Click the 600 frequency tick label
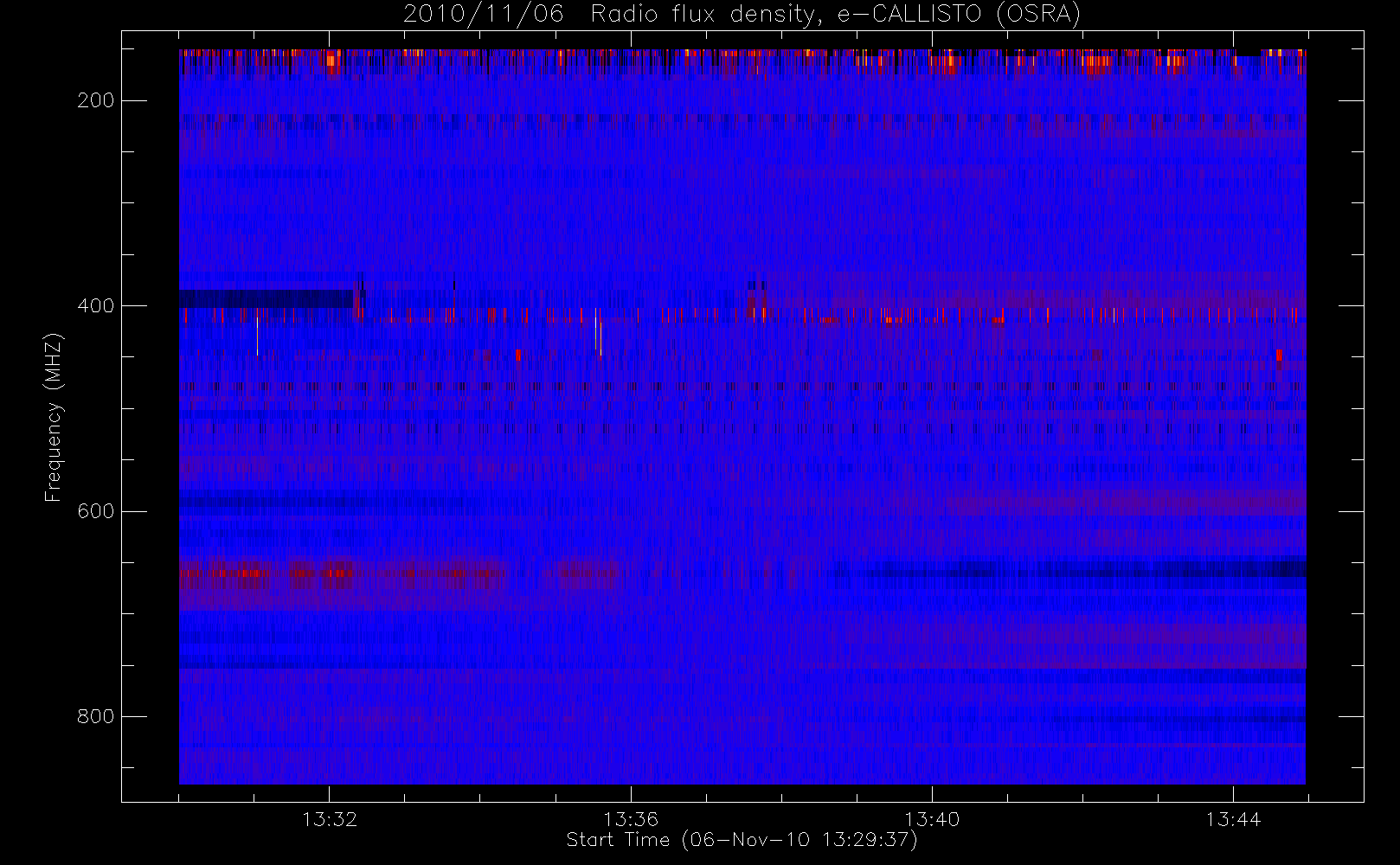This screenshot has height=865, width=1400. click(x=95, y=511)
